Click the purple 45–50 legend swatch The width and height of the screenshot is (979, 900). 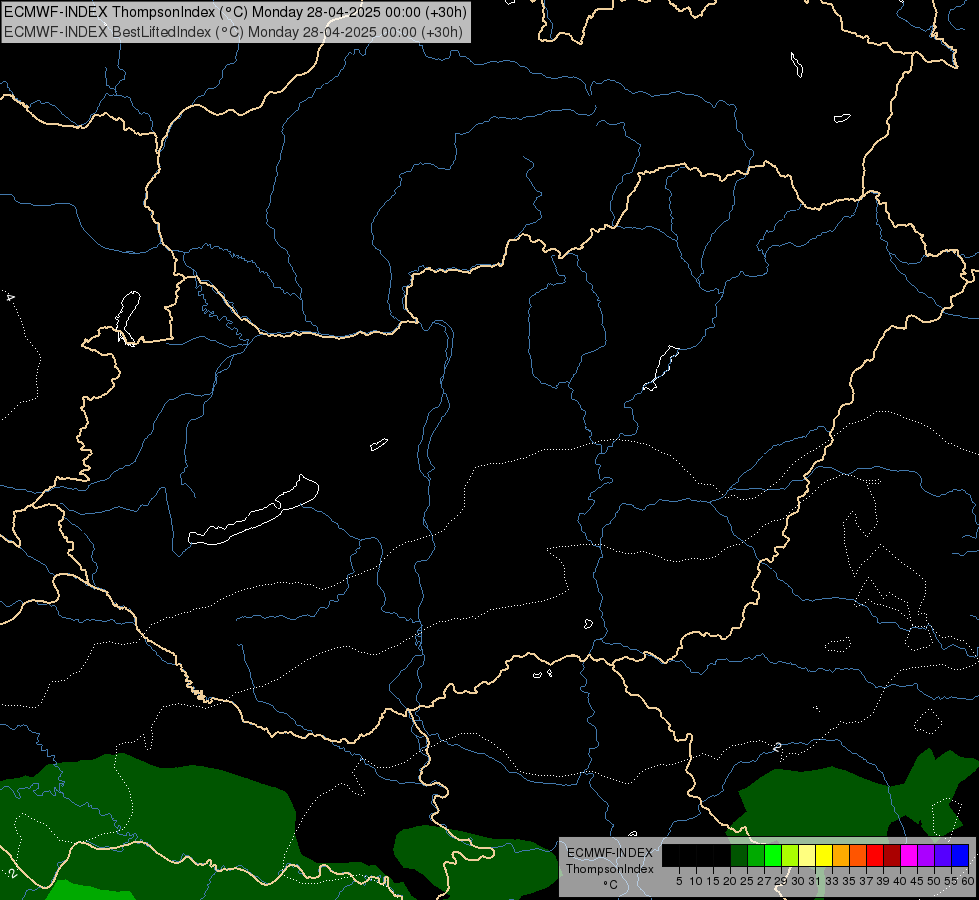pos(926,855)
